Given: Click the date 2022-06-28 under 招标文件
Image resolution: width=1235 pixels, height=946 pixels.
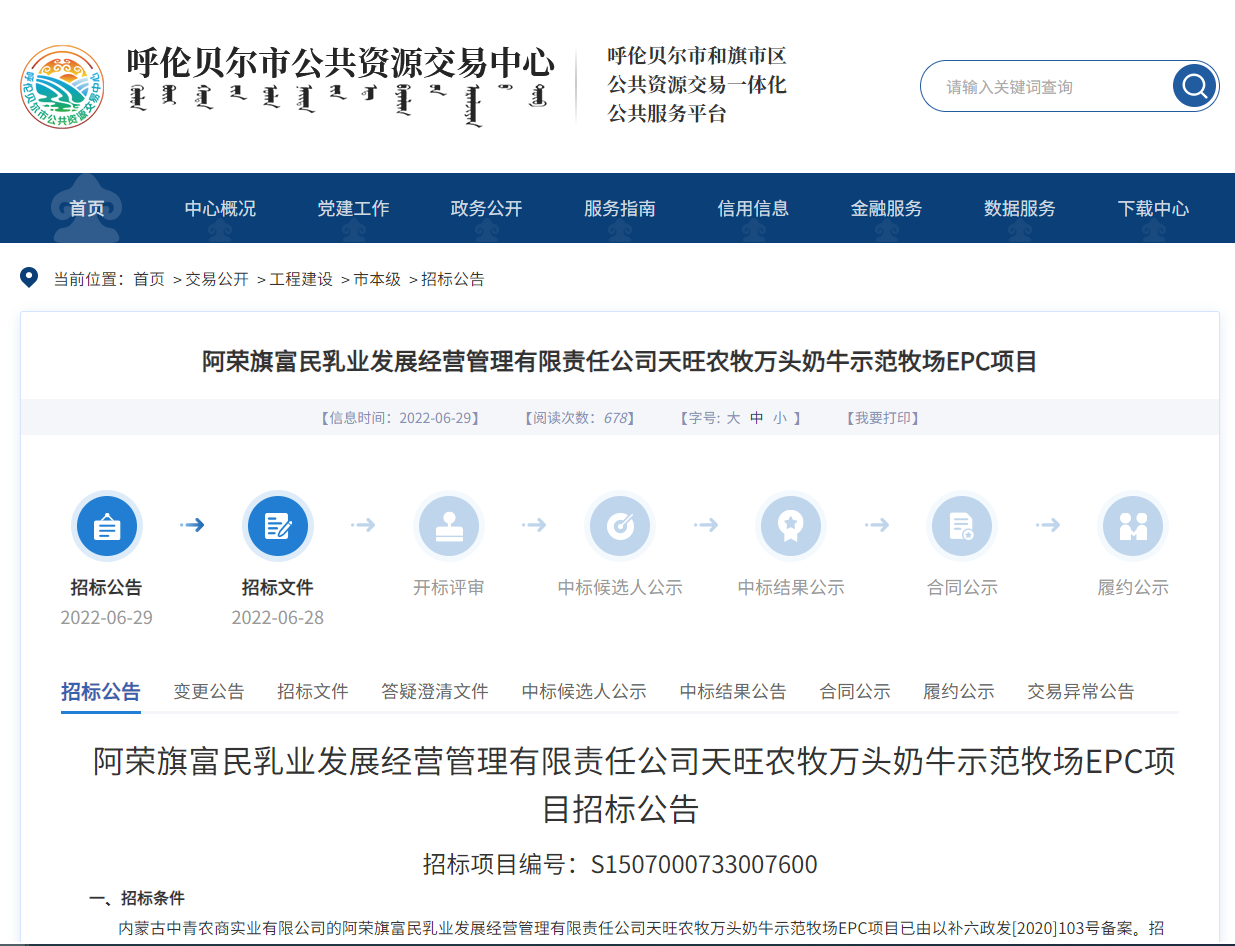Looking at the screenshot, I should pyautogui.click(x=278, y=617).
